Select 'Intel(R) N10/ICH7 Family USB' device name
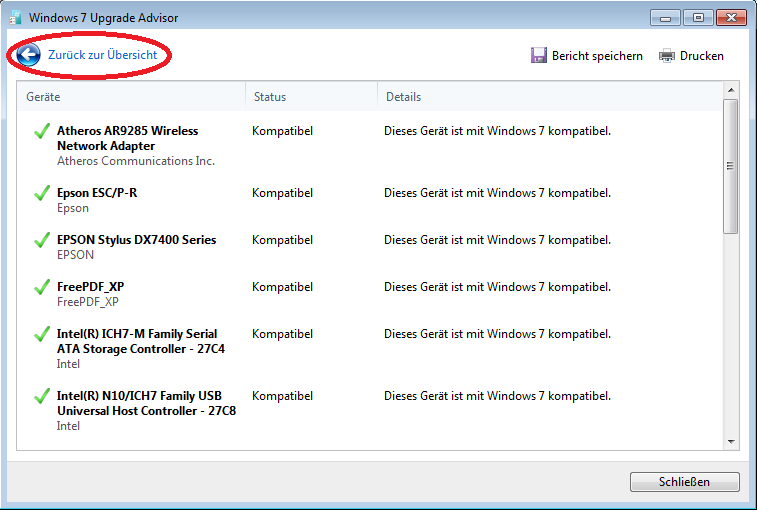Image resolution: width=758 pixels, height=511 pixels. tap(146, 403)
